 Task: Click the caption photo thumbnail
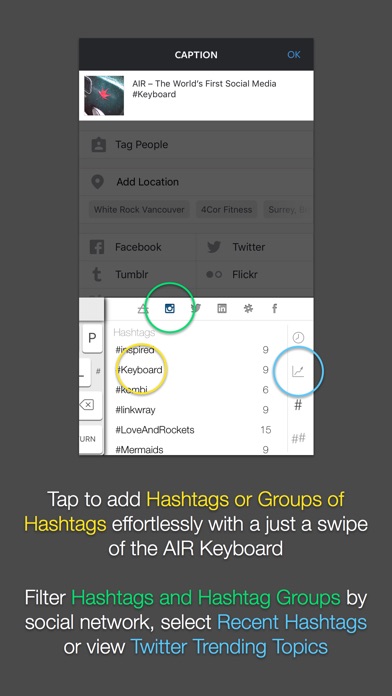[104, 95]
